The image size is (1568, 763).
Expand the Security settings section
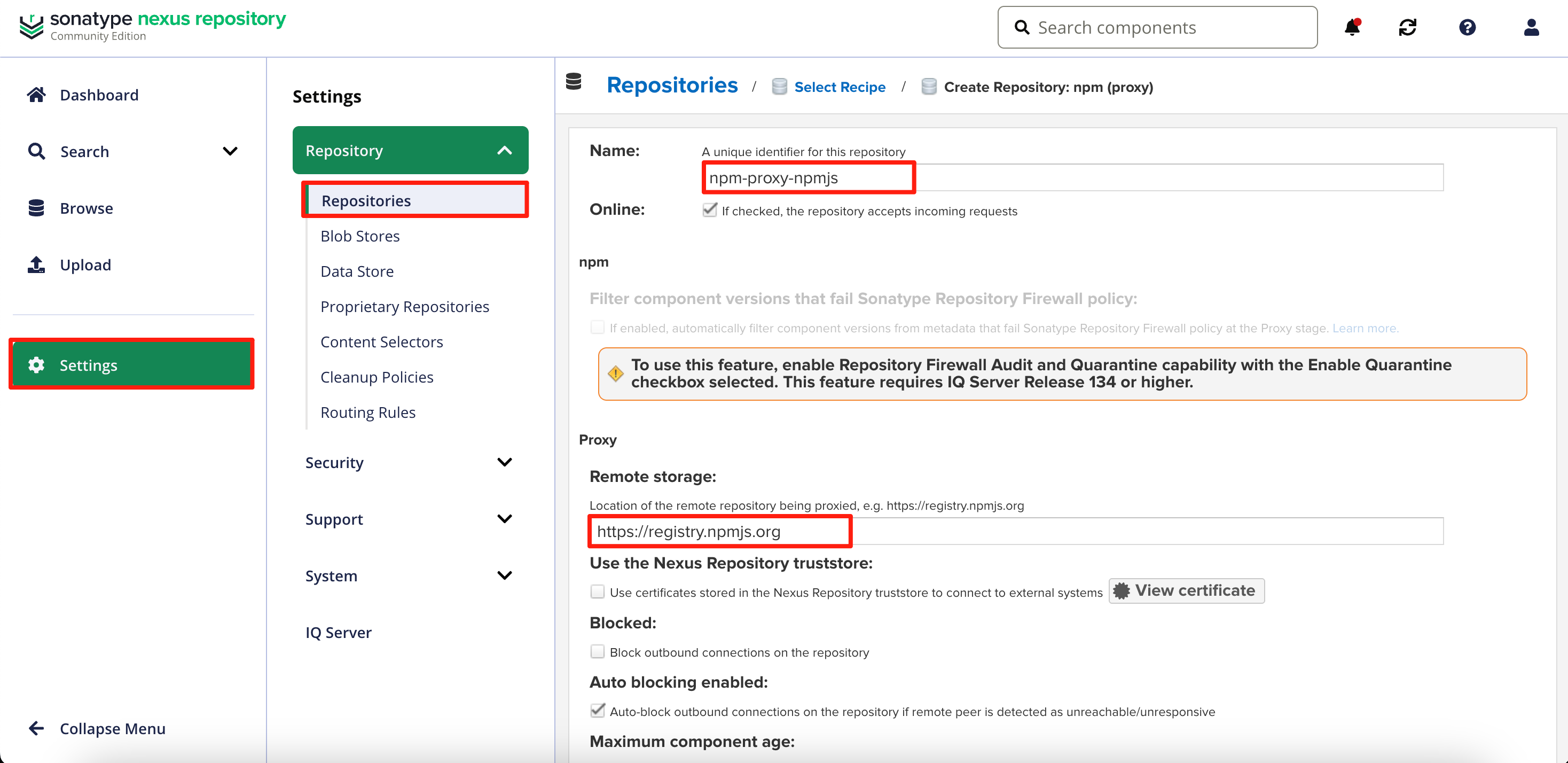504,462
